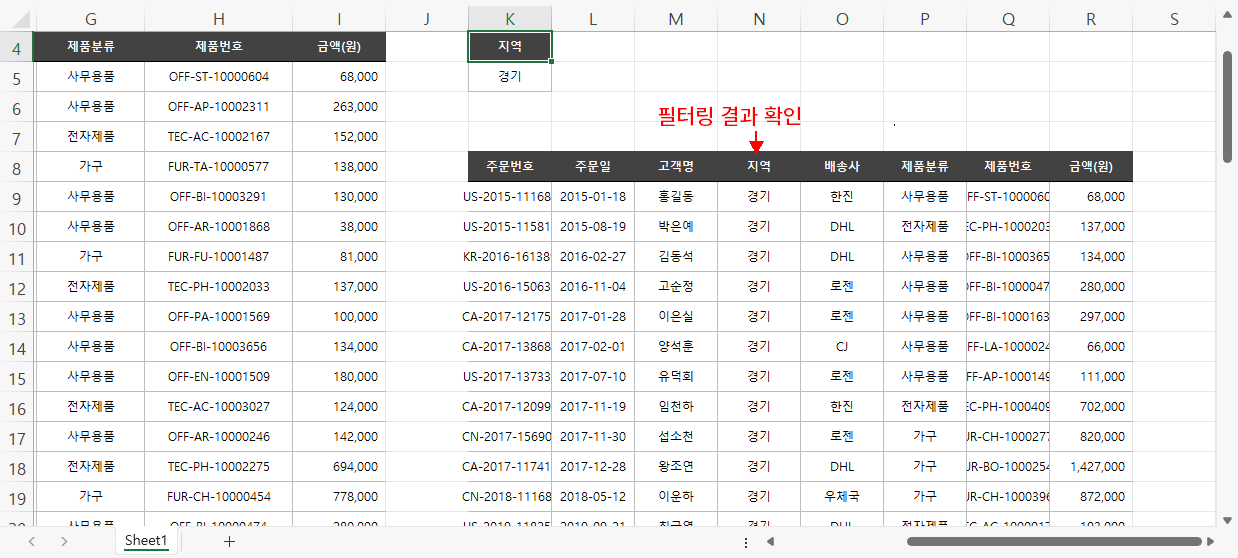Click the 702,000 amount cell
The image size is (1238, 558).
[x=1091, y=406]
